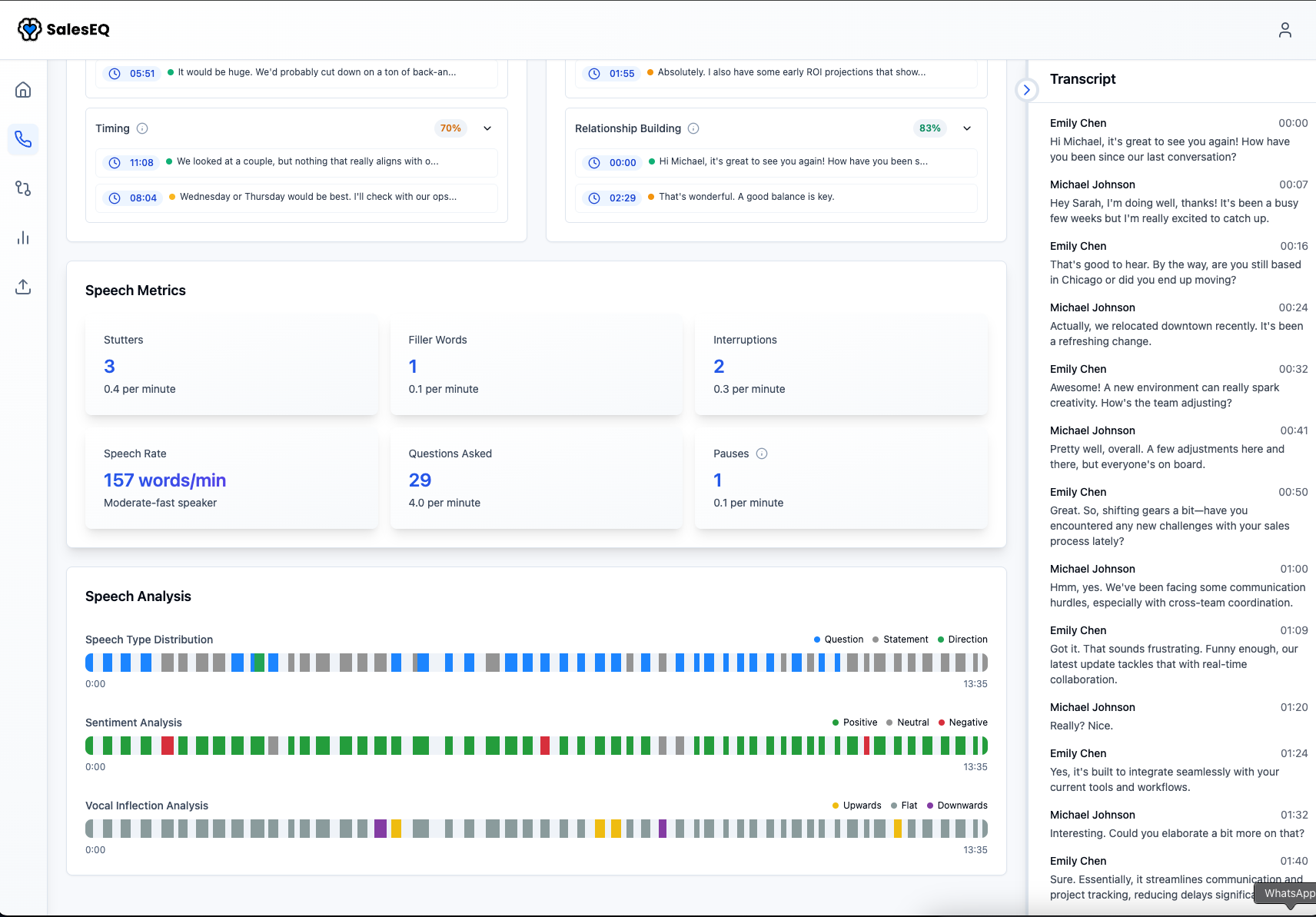
Task: Click the first red segment in Sentiment timeline
Action: [x=168, y=746]
